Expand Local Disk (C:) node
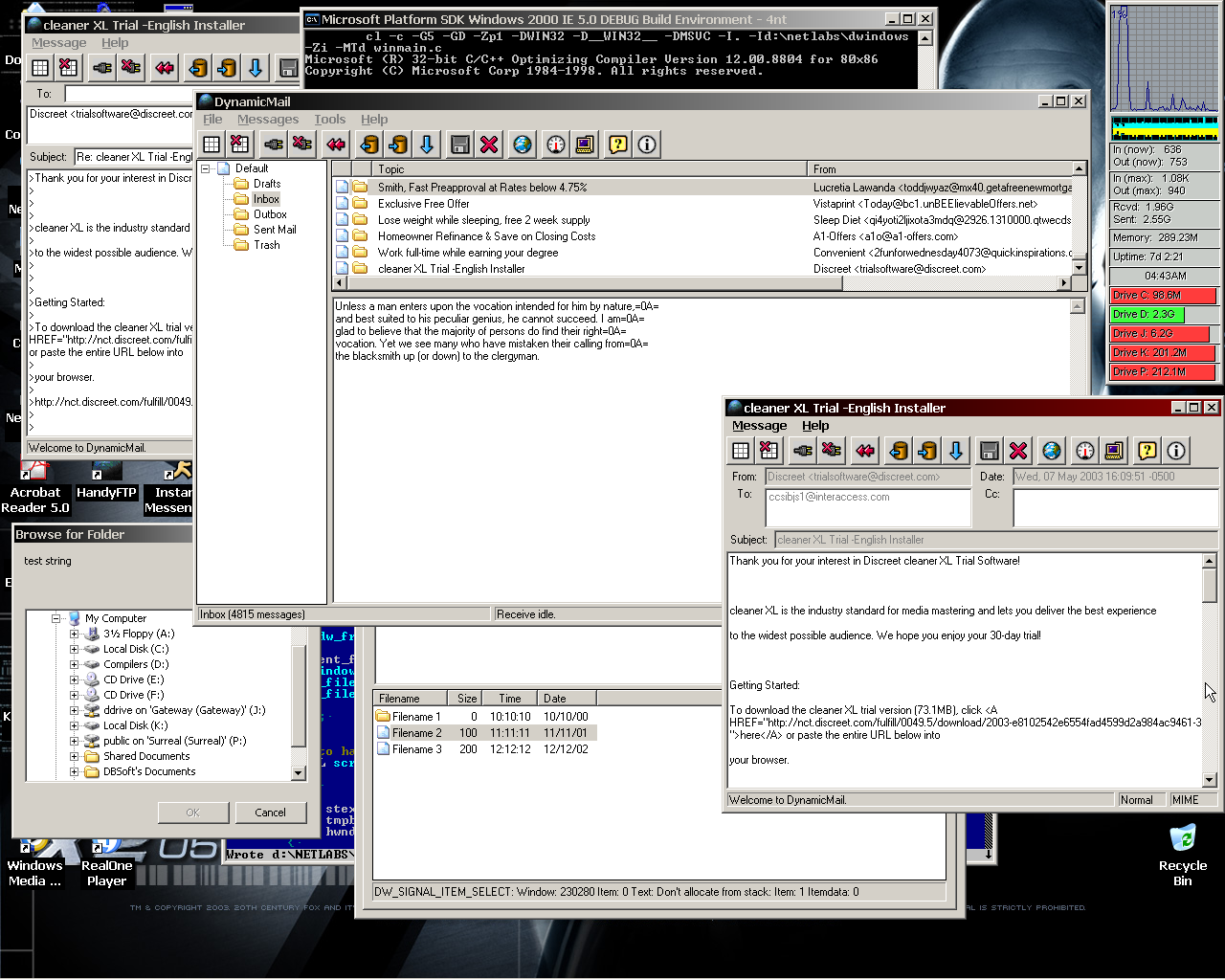 coord(75,649)
